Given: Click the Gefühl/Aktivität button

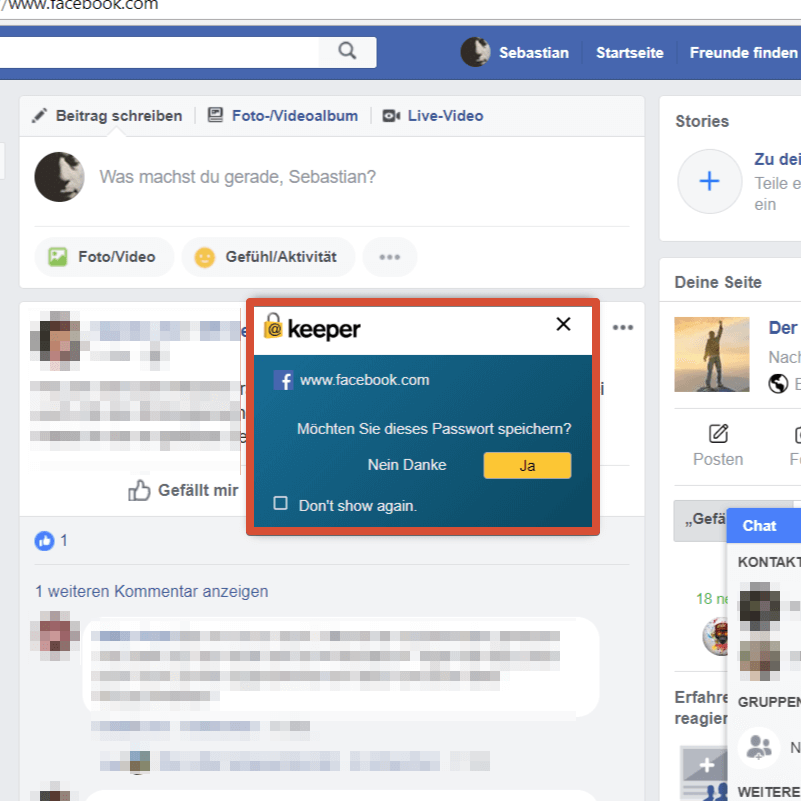Looking at the screenshot, I should [x=268, y=257].
